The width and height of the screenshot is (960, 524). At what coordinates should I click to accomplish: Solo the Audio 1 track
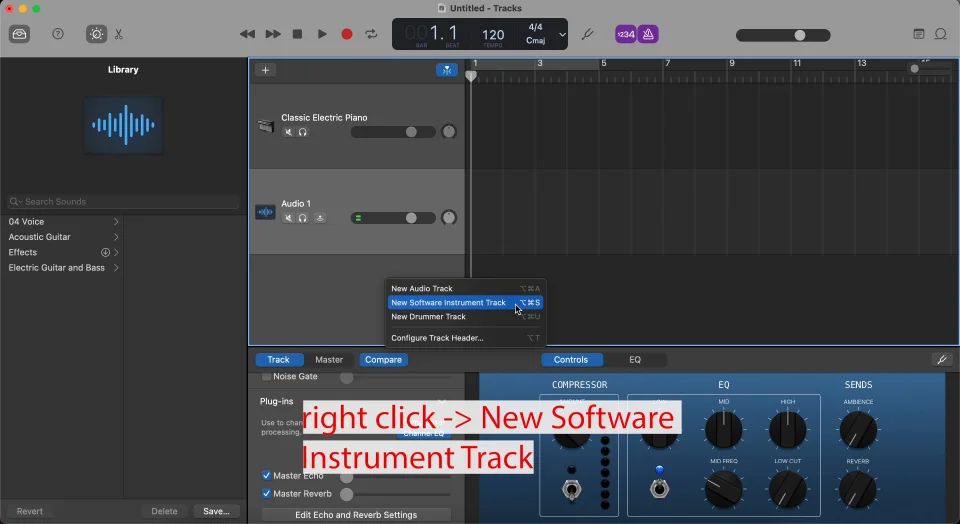(x=302, y=218)
